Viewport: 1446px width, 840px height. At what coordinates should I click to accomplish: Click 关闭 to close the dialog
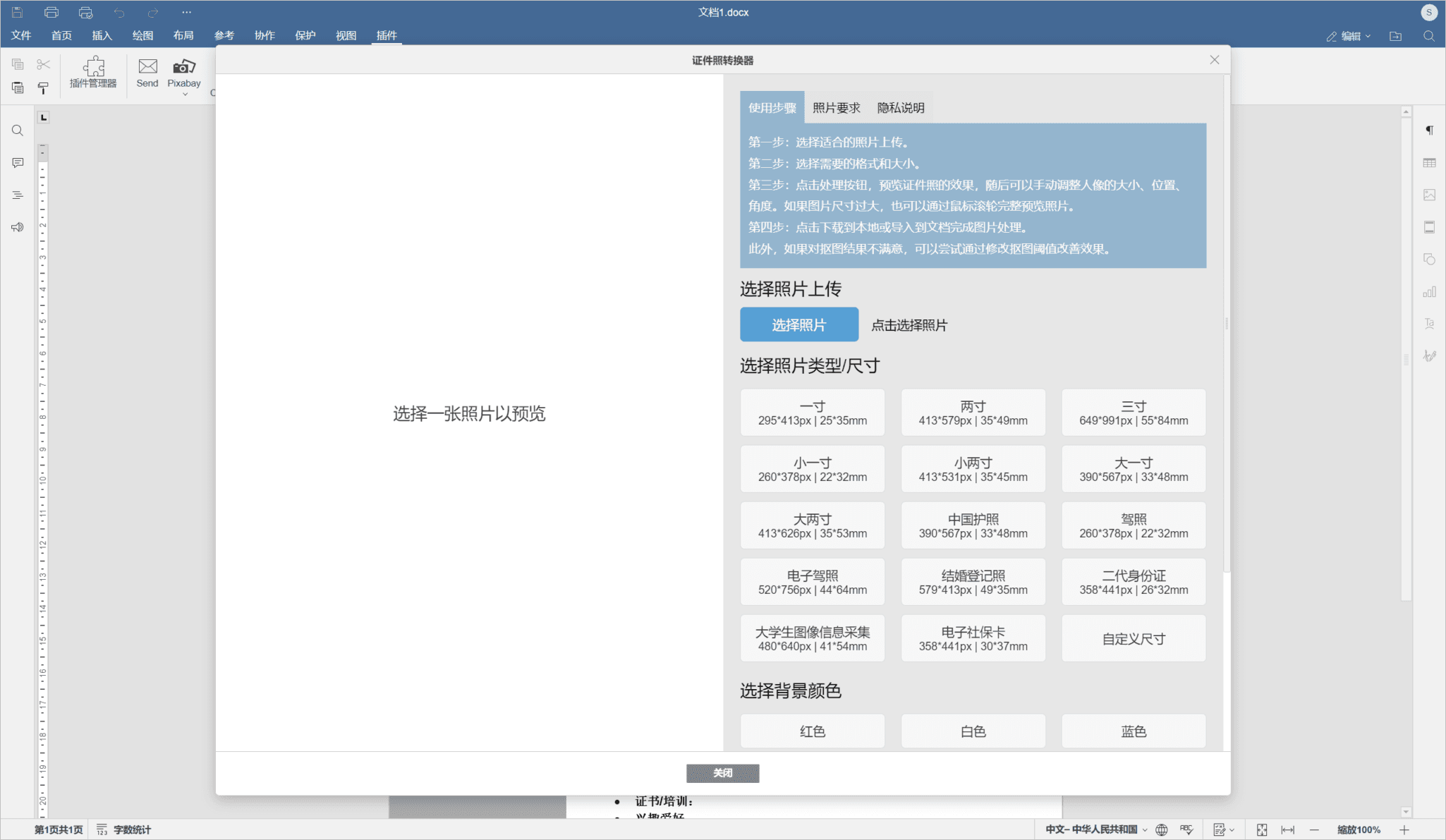722,773
